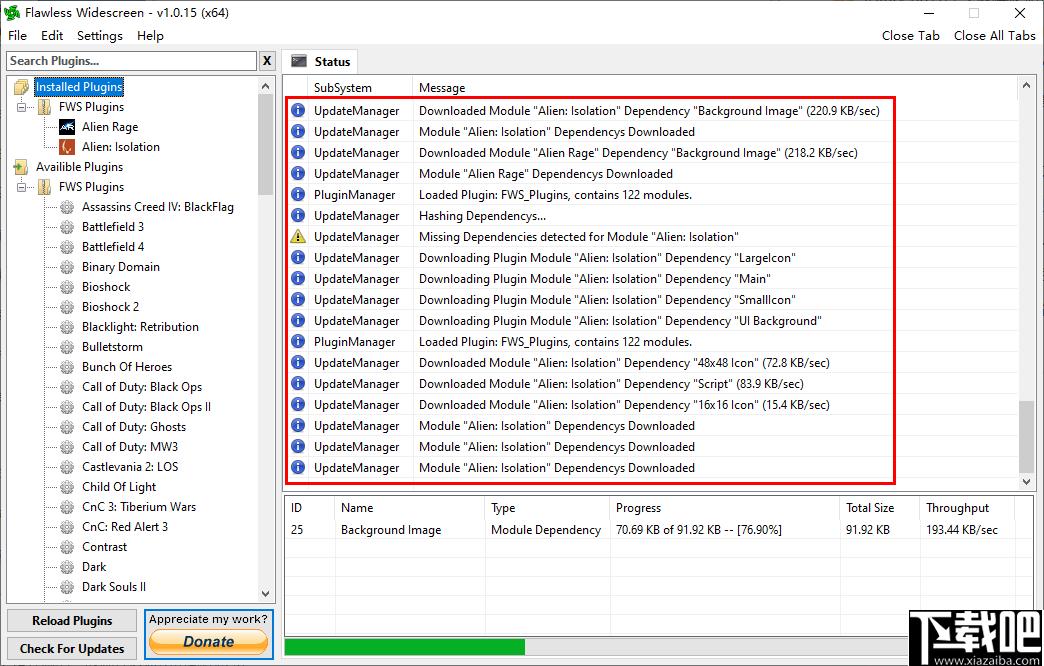Image resolution: width=1044 pixels, height=666 pixels.
Task: Collapse the installed FWS Plugins tree node
Action: tap(22, 107)
